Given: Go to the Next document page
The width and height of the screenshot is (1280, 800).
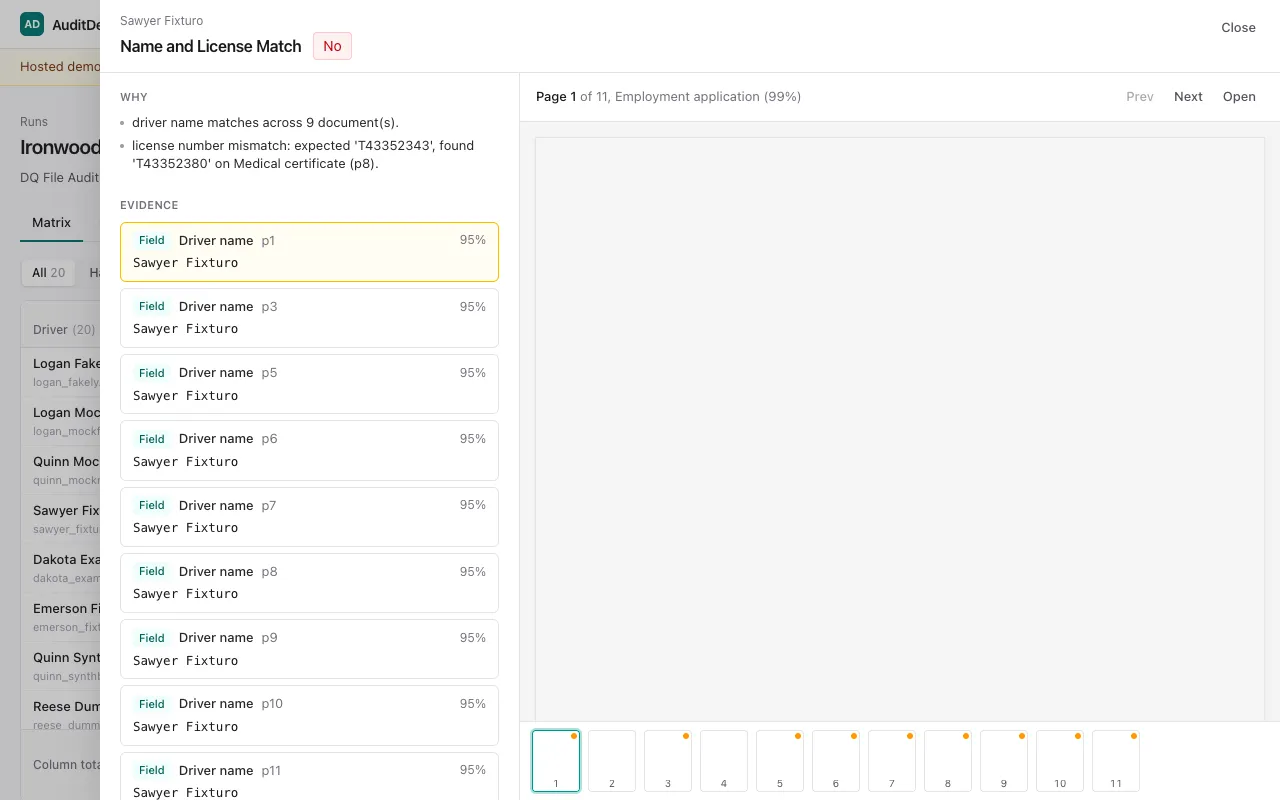Looking at the screenshot, I should click(x=1188, y=97).
